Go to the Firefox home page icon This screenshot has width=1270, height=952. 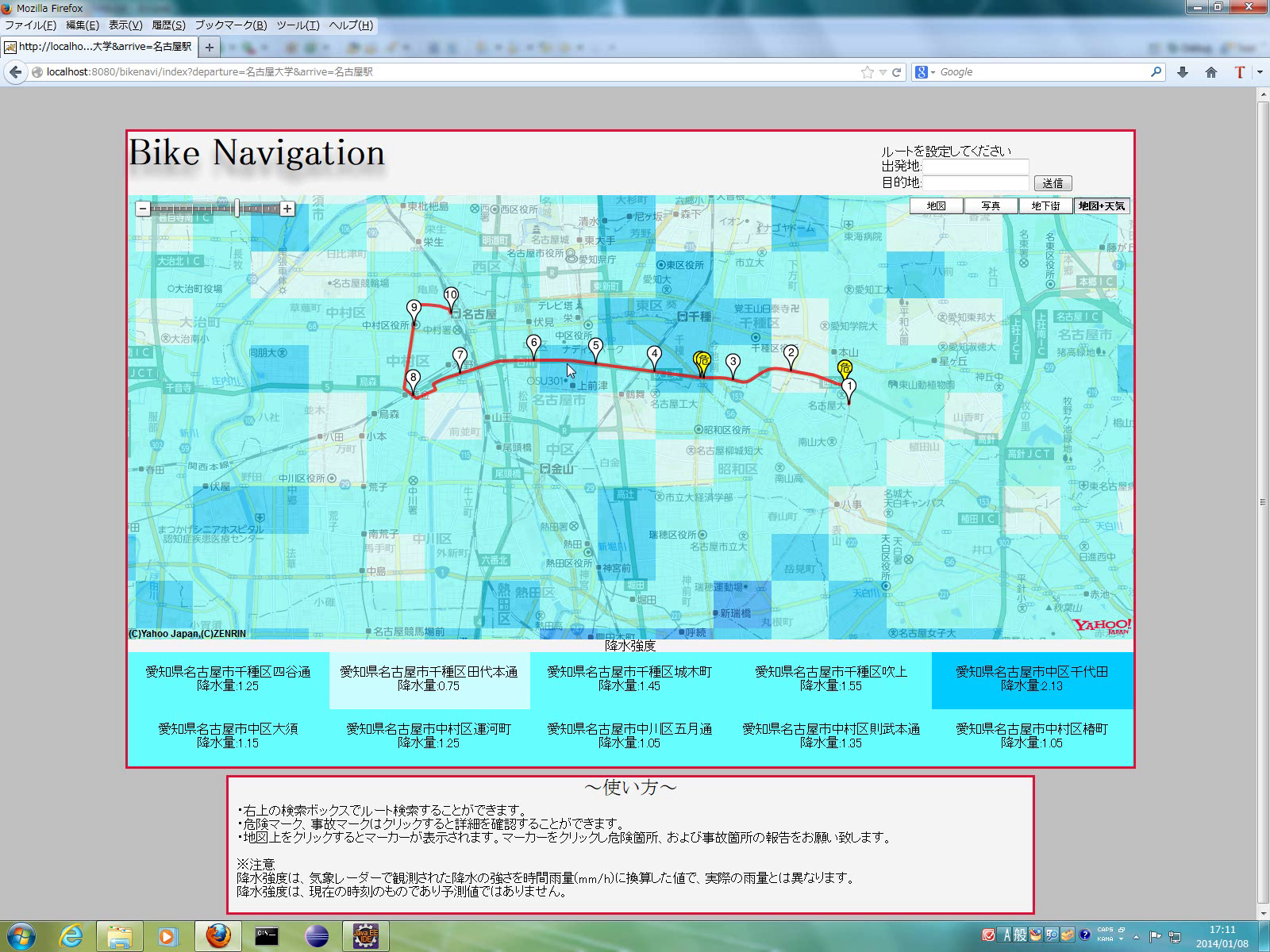[x=1211, y=72]
